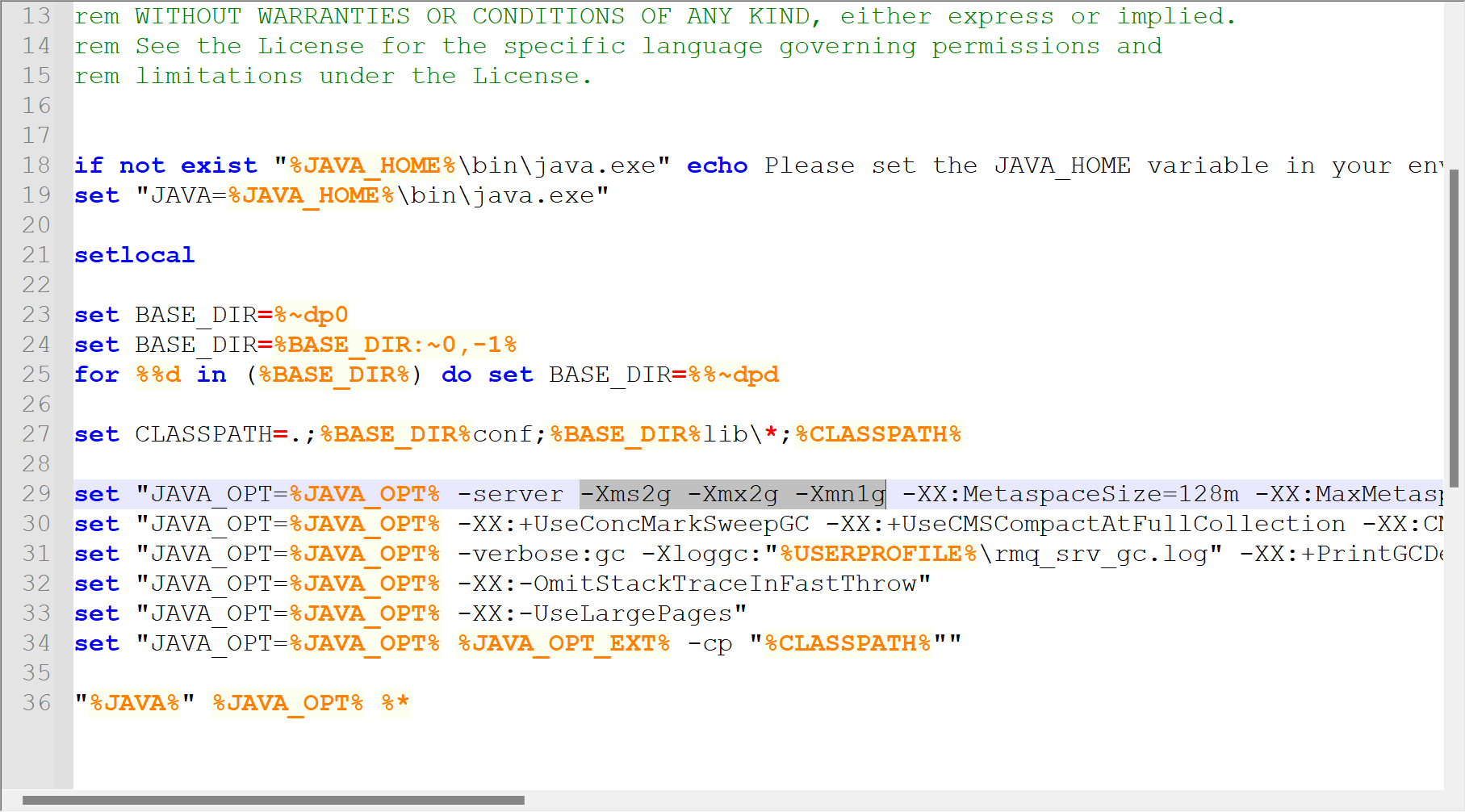Click 'limitations under the License.' on line 15
The image size is (1465, 812).
[x=365, y=76]
